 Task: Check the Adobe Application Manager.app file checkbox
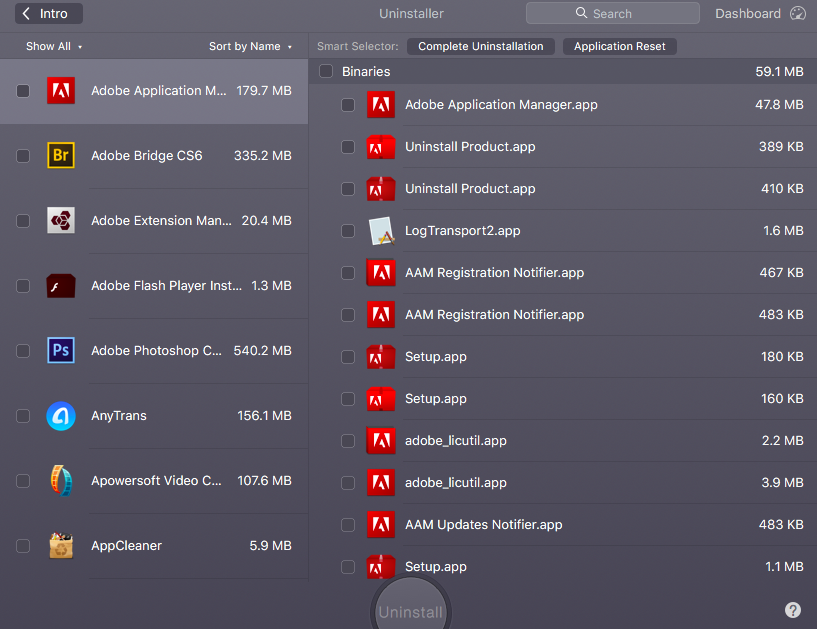tap(348, 105)
